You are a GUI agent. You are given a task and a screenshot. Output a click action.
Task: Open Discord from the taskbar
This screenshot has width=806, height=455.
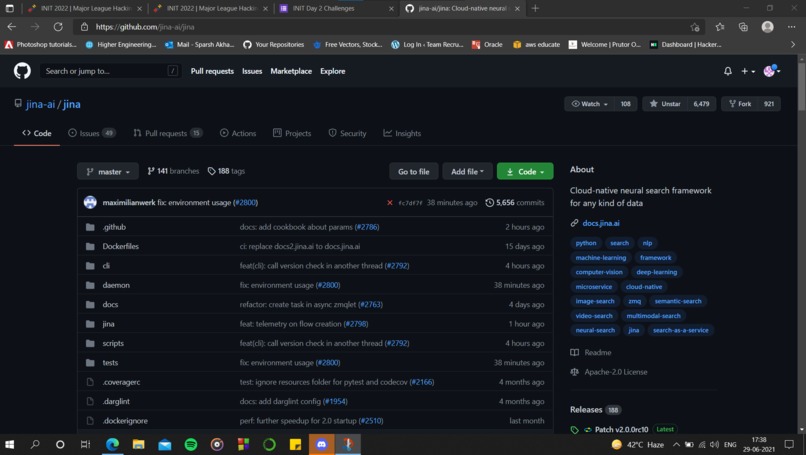[322, 444]
